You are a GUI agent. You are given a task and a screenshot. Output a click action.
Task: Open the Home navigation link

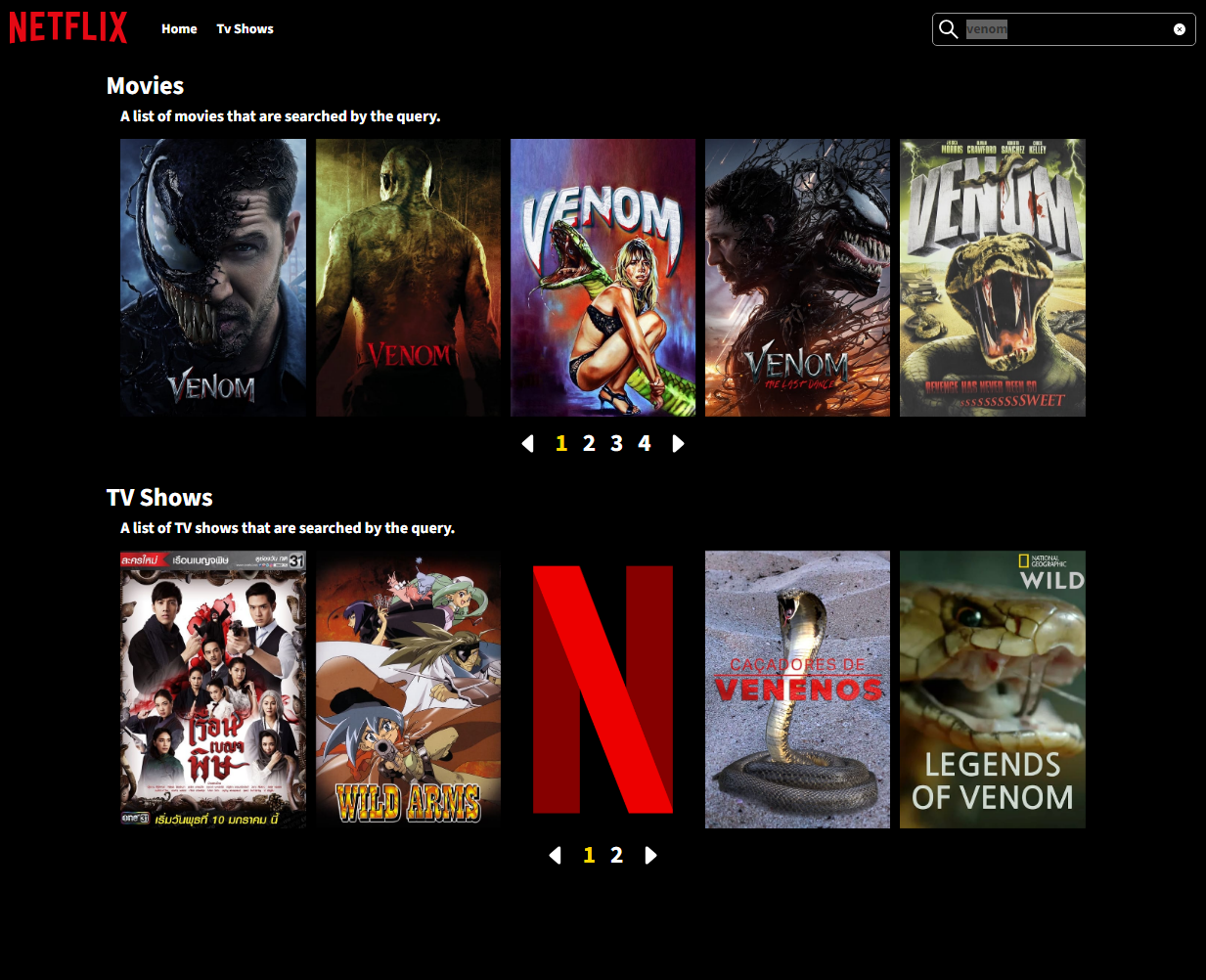(179, 29)
